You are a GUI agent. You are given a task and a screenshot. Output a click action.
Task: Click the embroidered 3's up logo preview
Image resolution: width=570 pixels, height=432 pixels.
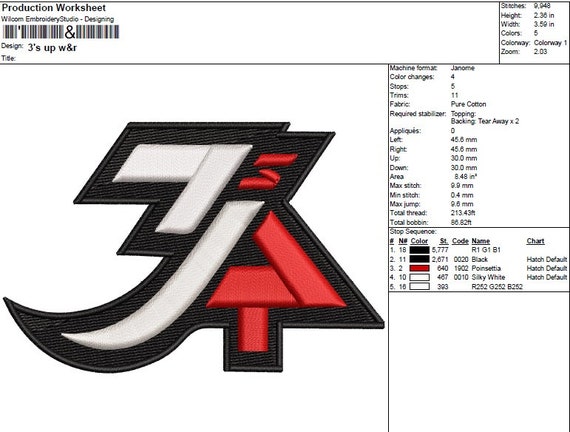[194, 247]
